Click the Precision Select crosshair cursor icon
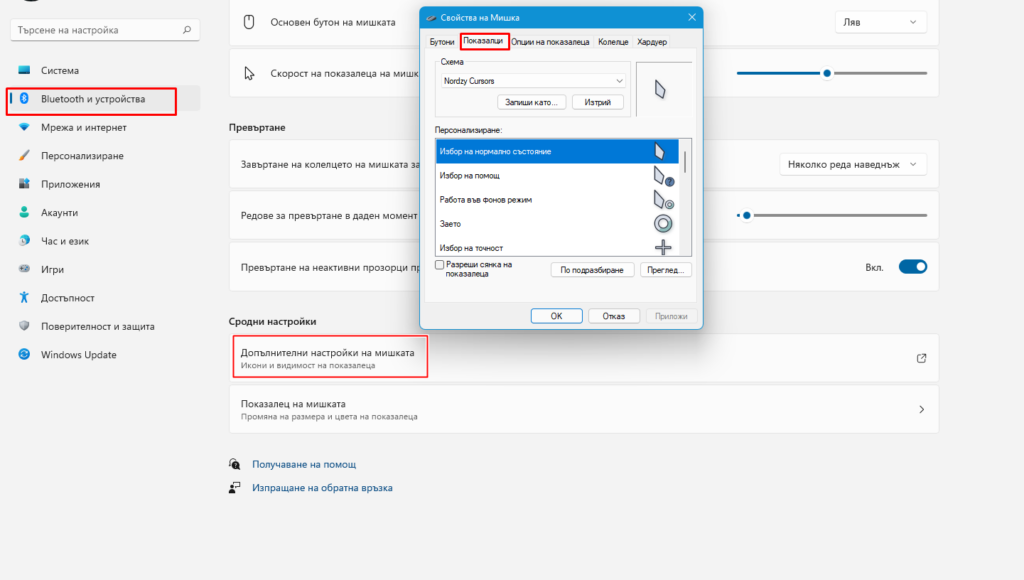Viewport: 1024px width, 580px height. coord(663,248)
